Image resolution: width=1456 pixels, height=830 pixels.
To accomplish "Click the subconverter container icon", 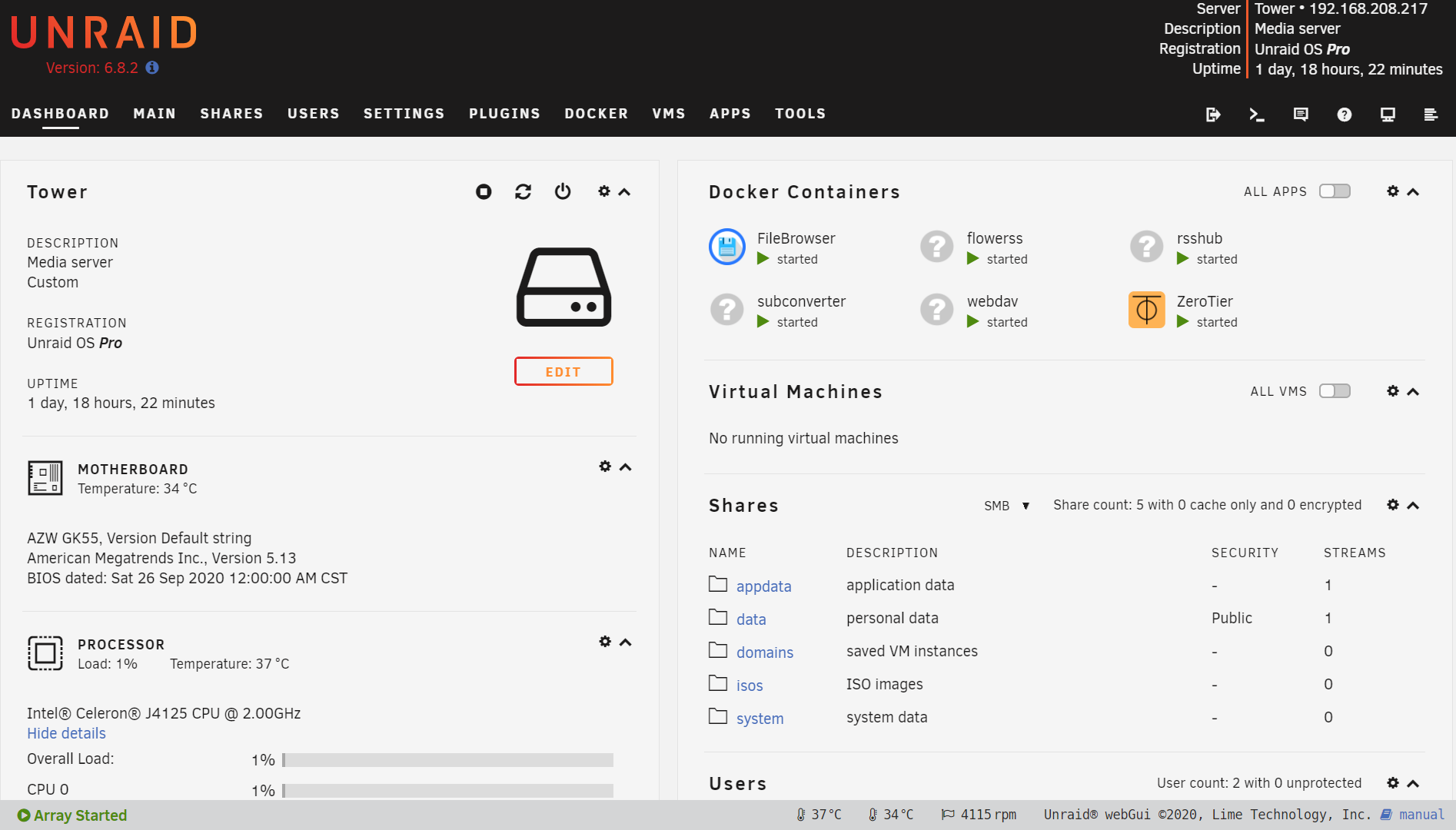I will [727, 310].
